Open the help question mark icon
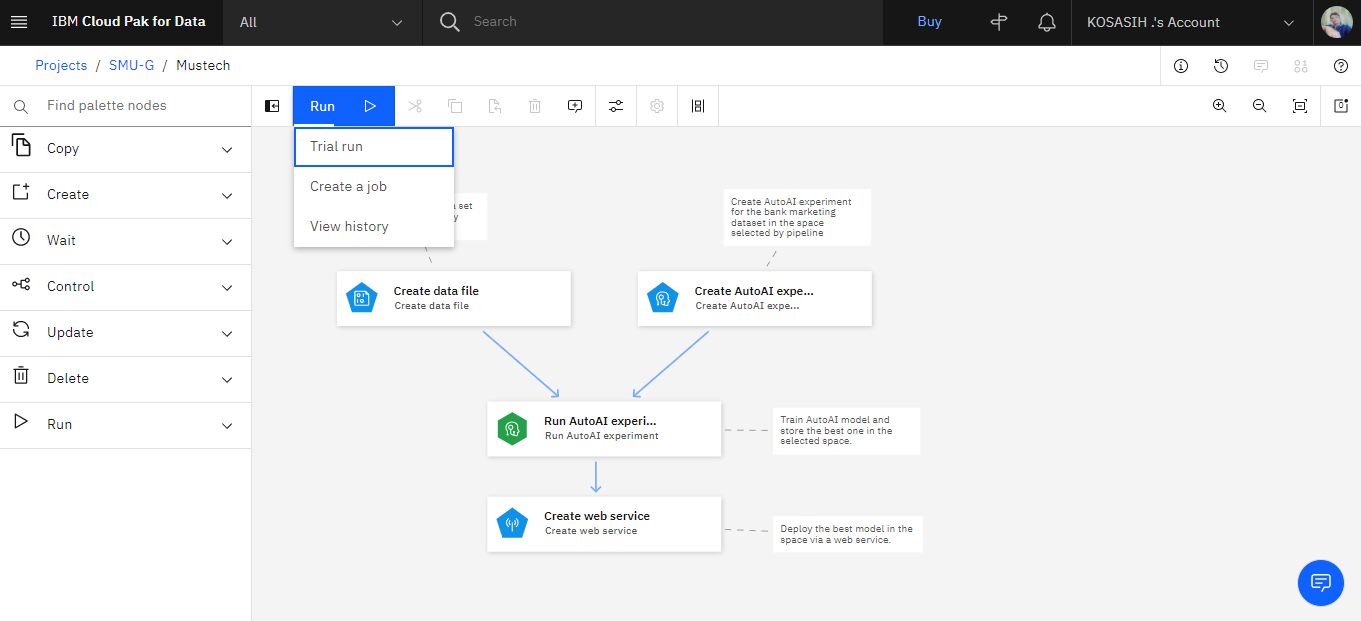The width and height of the screenshot is (1361, 621). coord(1341,66)
